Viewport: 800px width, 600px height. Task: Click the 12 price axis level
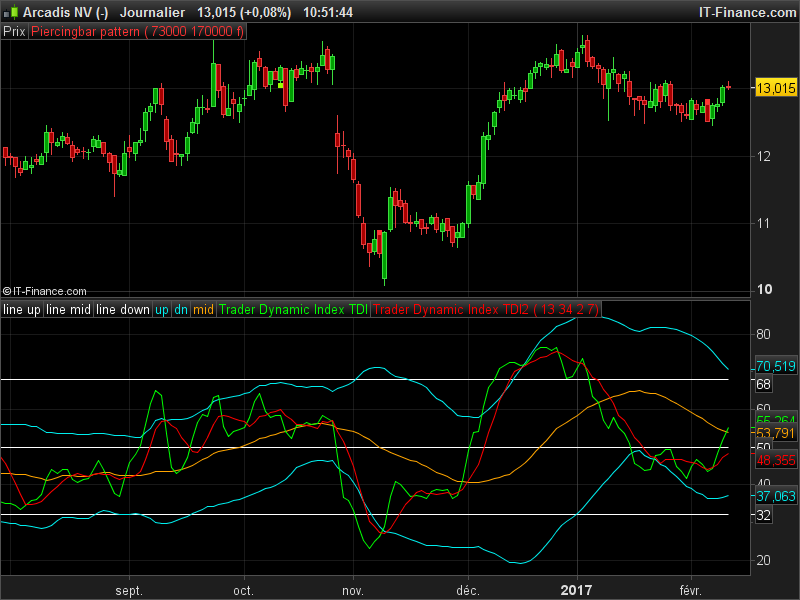click(764, 156)
